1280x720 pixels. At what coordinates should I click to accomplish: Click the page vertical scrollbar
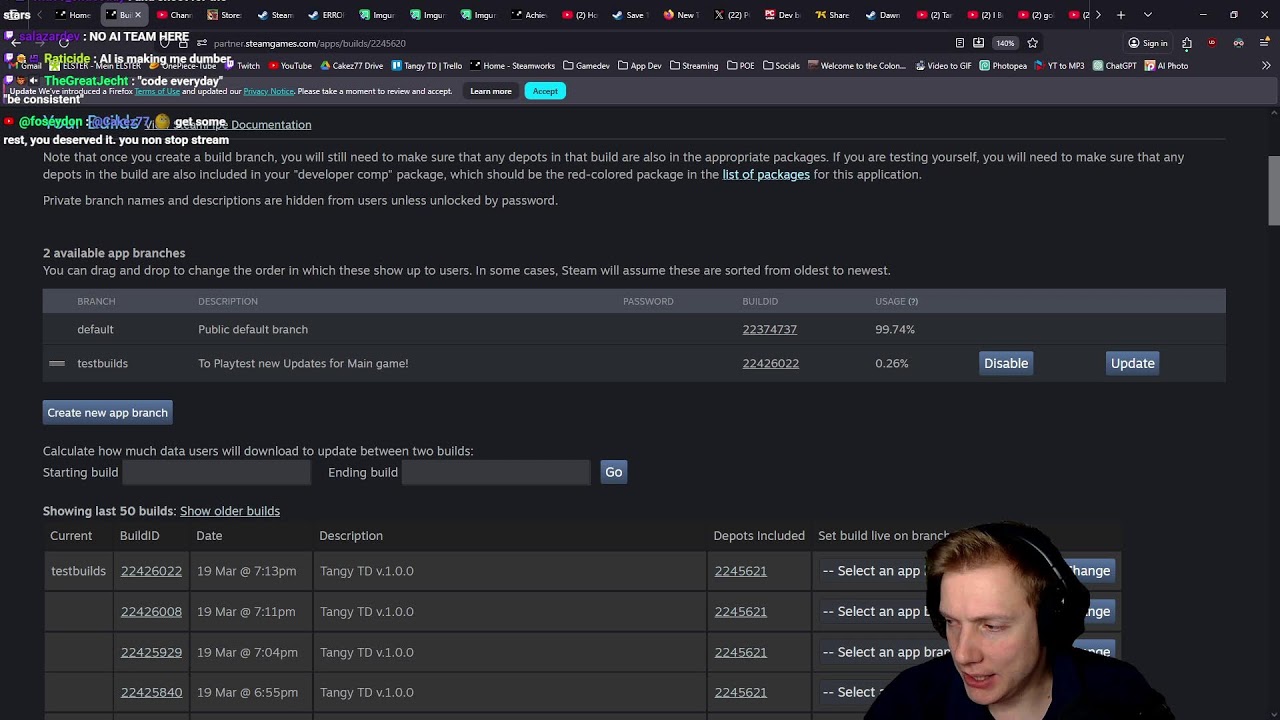(1274, 190)
